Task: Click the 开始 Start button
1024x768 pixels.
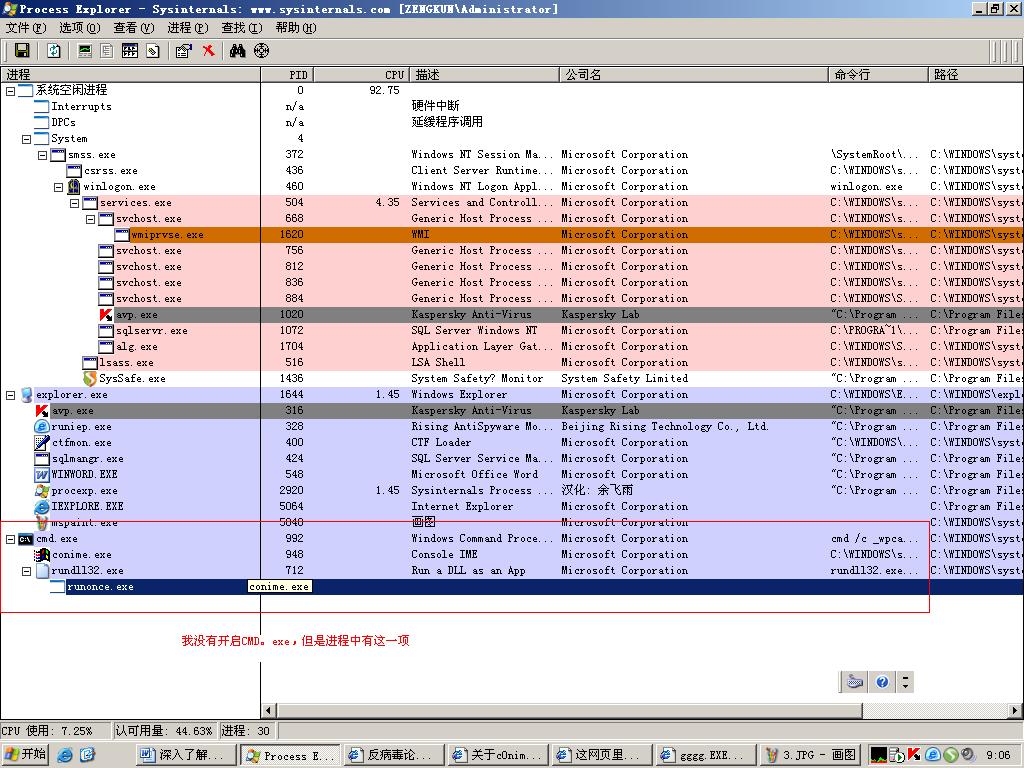Action: [26, 755]
